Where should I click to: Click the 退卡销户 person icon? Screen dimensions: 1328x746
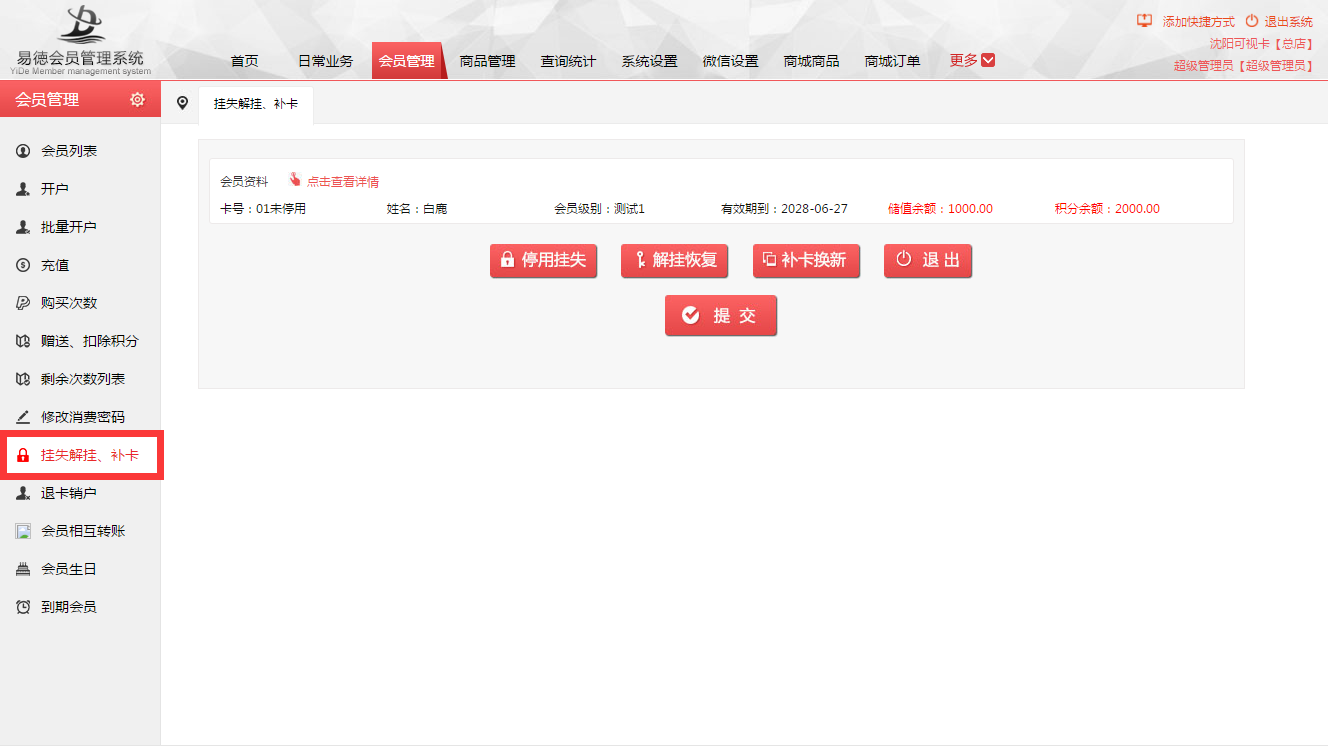click(x=23, y=493)
